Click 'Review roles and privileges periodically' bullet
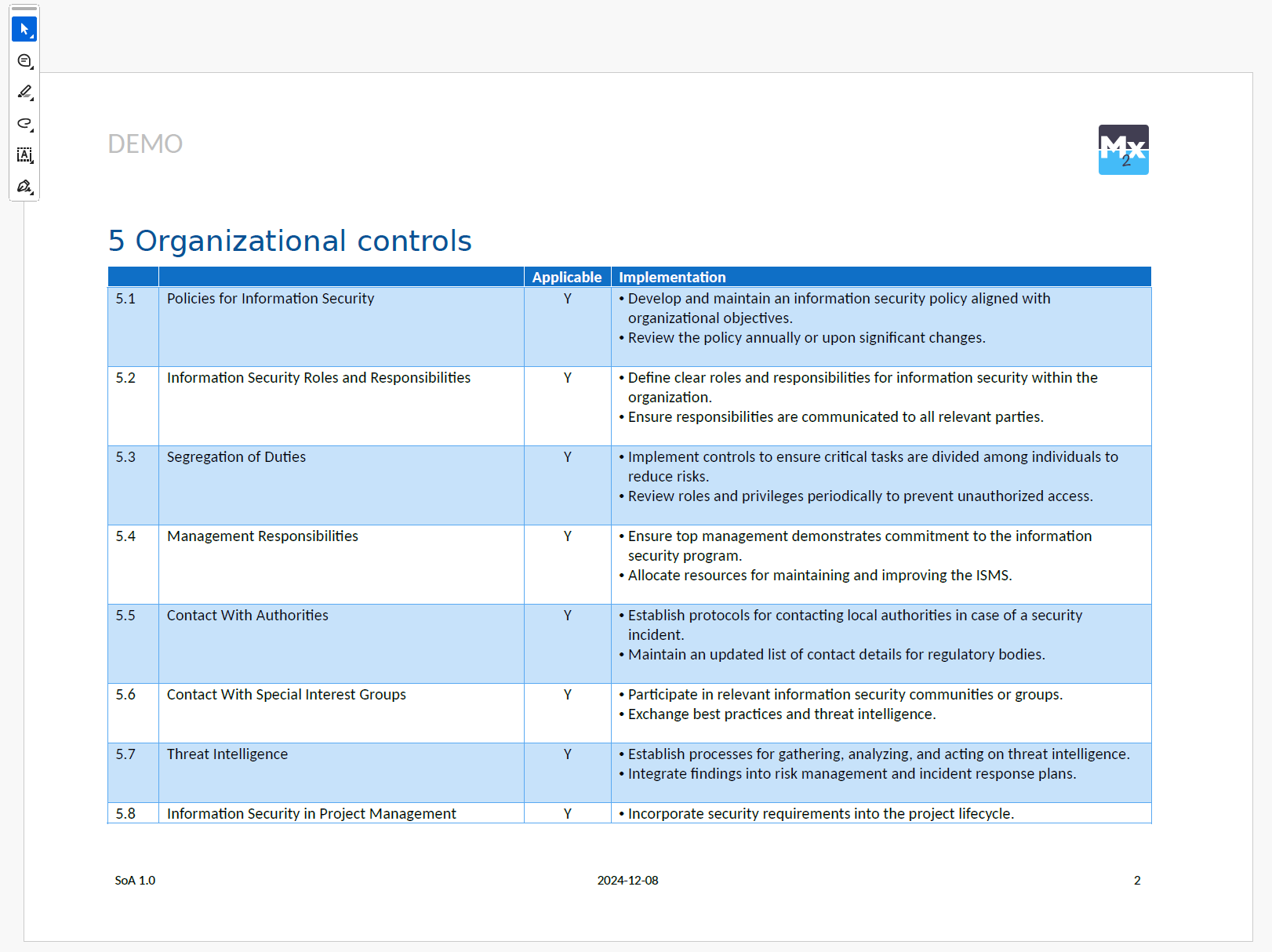The height and width of the screenshot is (952, 1272). (856, 496)
